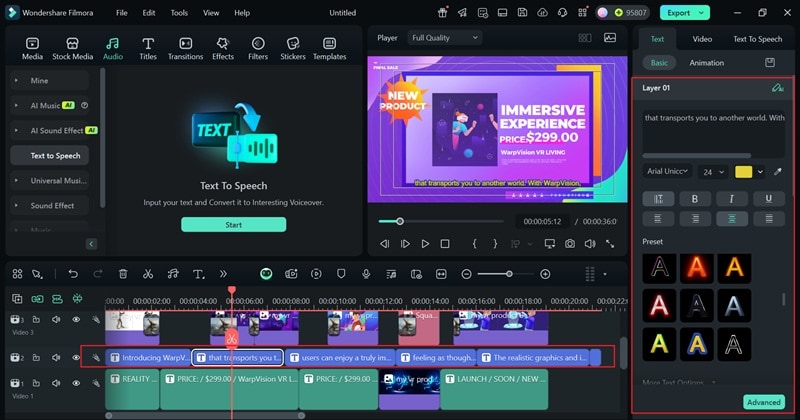This screenshot has width=800, height=420.
Task: Click the split scissors icon in timeline toolbar
Action: coord(148,274)
